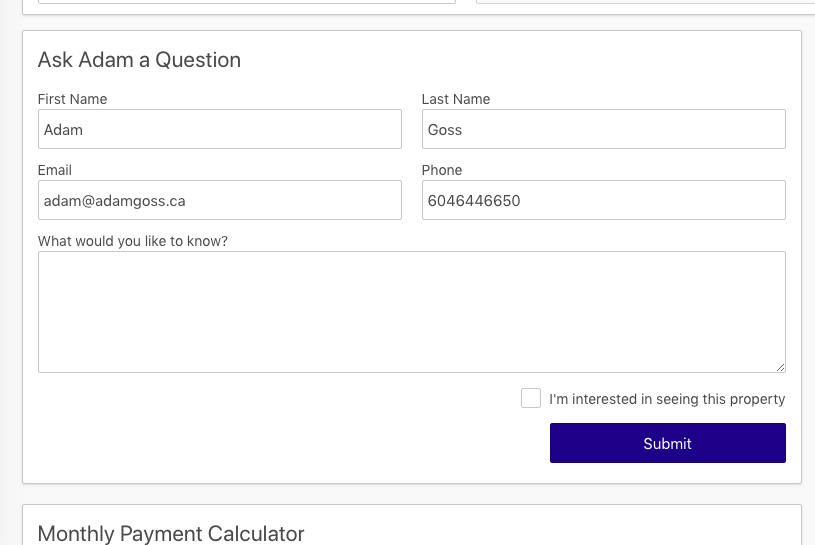815x545 pixels.
Task: Check 'I'm interested in seeing this property'
Action: pos(531,398)
